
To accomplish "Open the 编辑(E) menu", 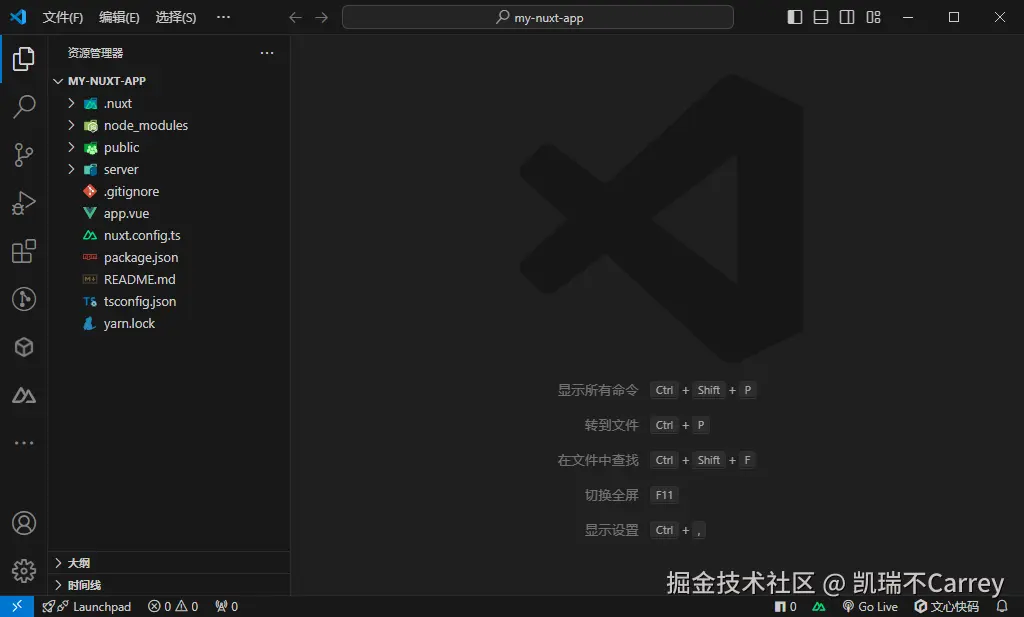I will [119, 18].
